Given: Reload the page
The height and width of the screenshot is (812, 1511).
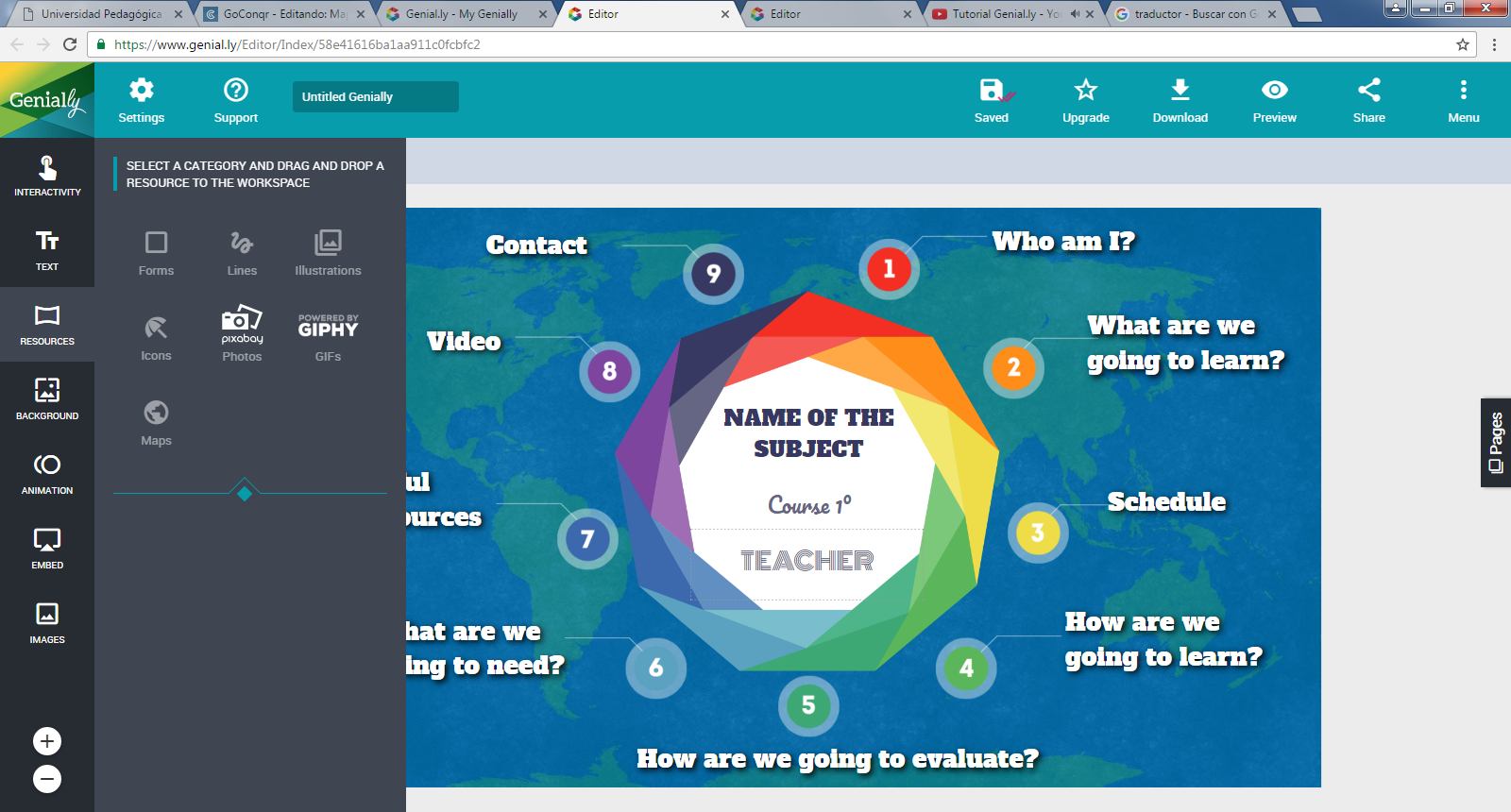Looking at the screenshot, I should (x=70, y=44).
